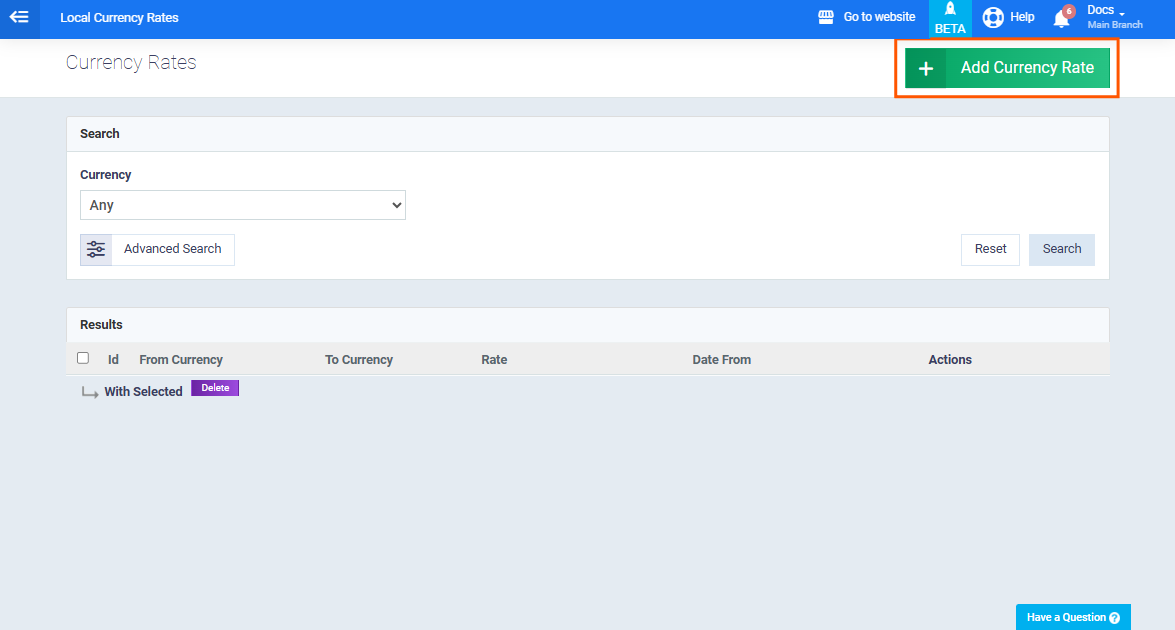Toggle the select-all checkbox in Results header
The width and height of the screenshot is (1175, 630).
tap(83, 358)
